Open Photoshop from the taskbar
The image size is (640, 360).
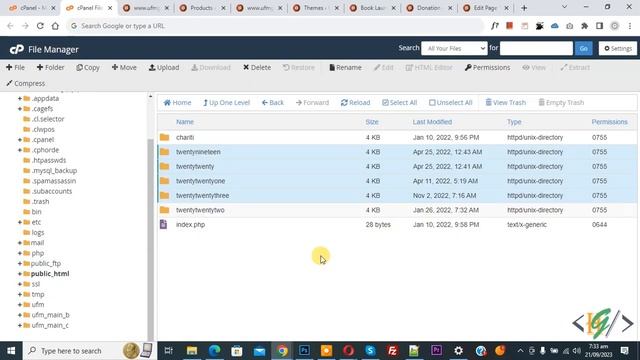point(304,351)
